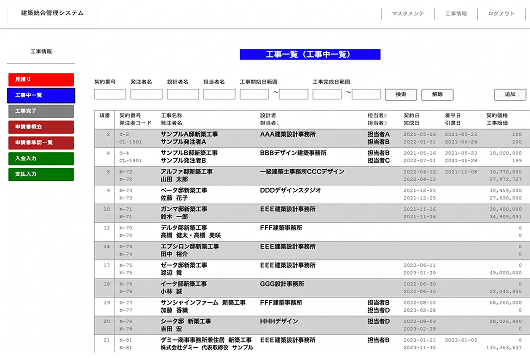530x360 pixels.
Task: Click the サンプル発注者B client name
Action: click(183, 160)
